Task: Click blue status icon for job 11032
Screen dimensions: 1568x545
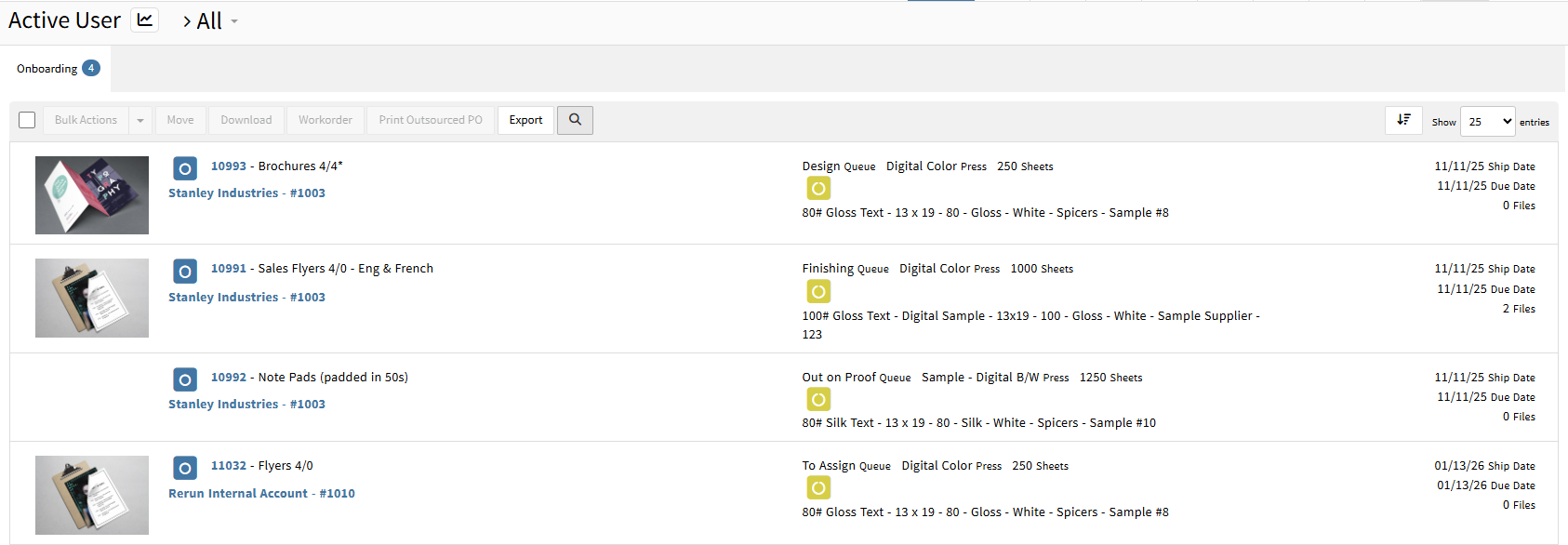Action: tap(185, 468)
